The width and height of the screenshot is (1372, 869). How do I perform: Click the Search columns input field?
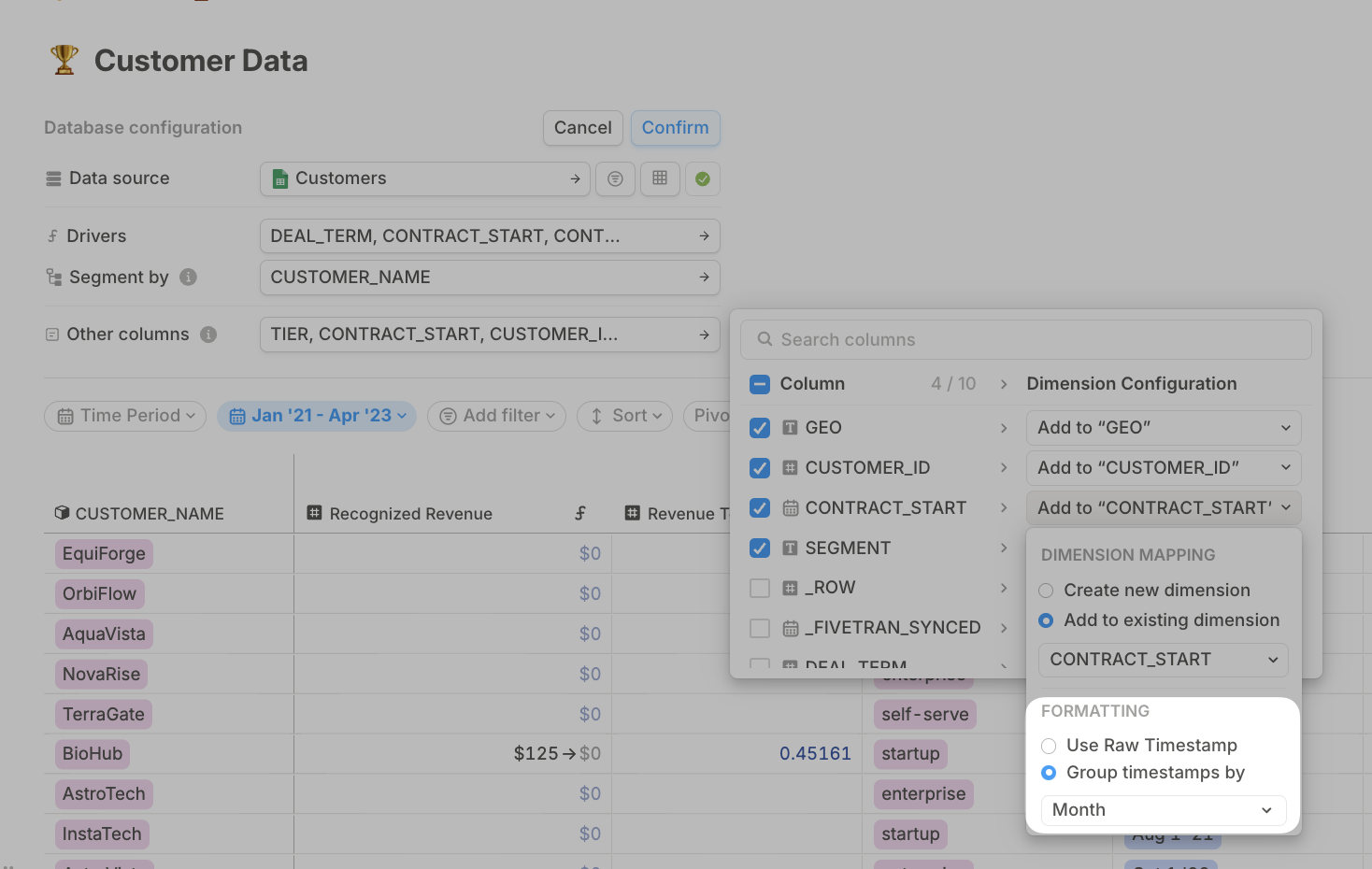click(x=1026, y=340)
